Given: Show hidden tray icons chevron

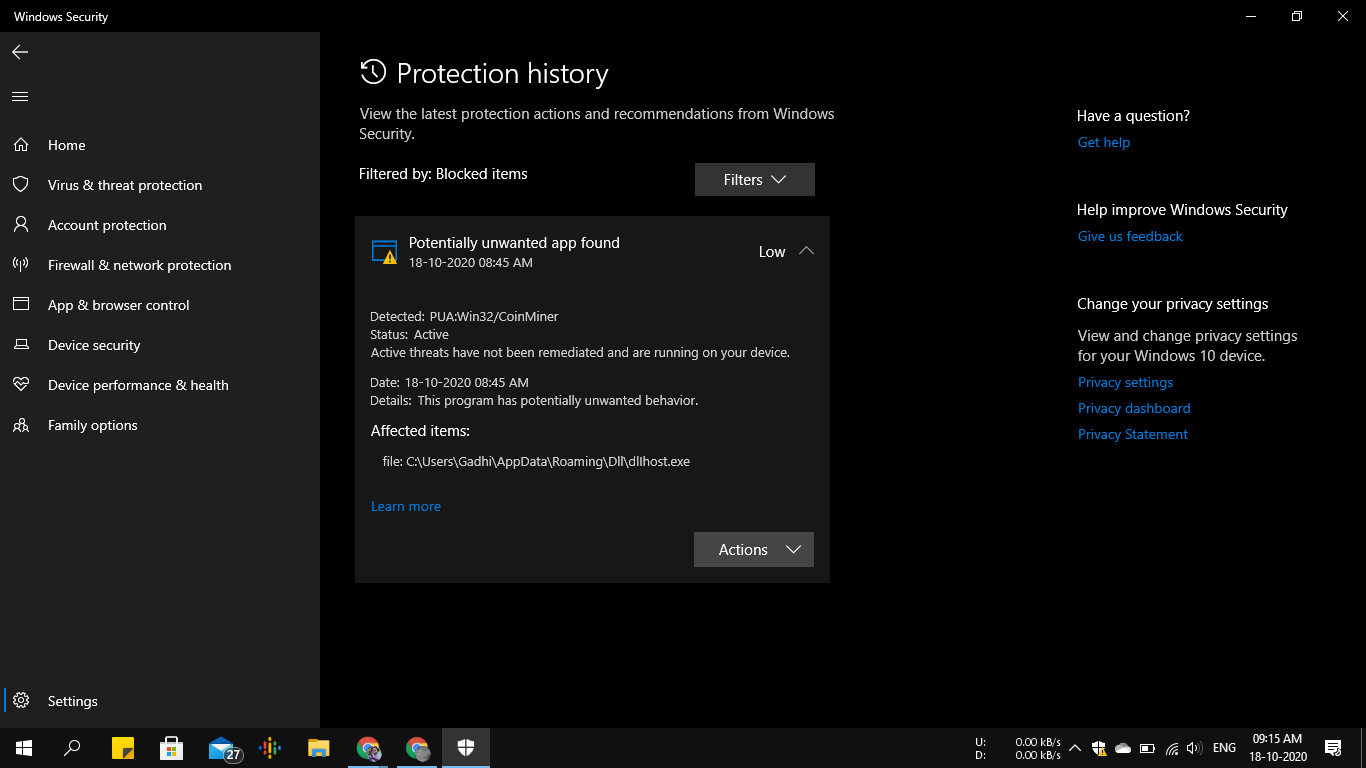Looking at the screenshot, I should tap(1075, 748).
